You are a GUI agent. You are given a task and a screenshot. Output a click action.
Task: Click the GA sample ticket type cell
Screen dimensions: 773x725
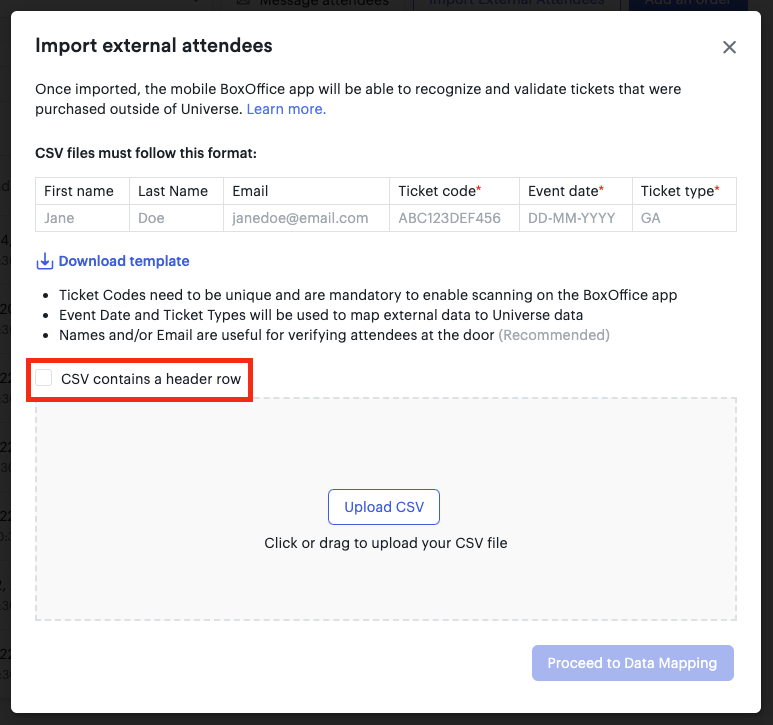click(684, 218)
